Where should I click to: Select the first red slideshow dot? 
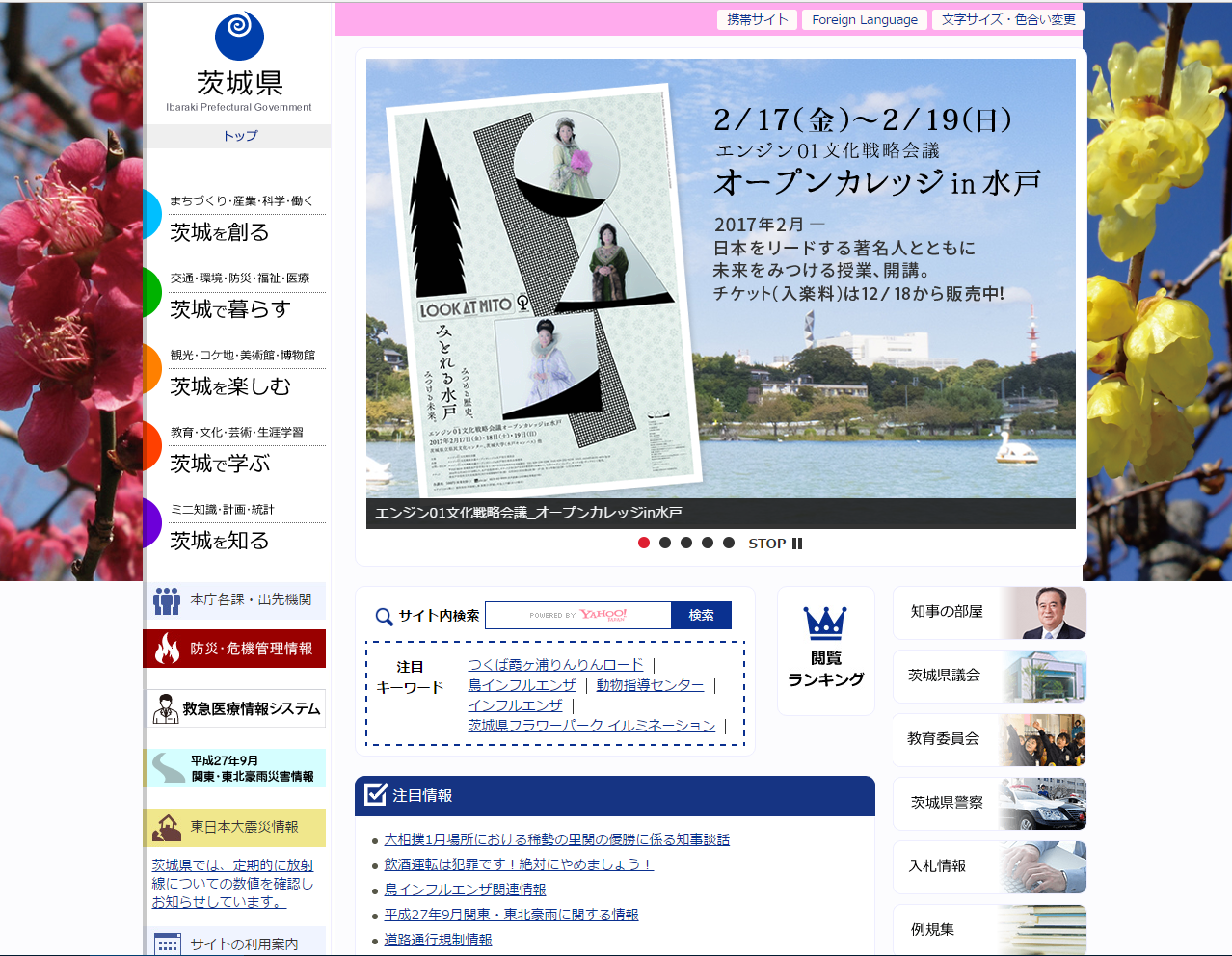pos(644,543)
